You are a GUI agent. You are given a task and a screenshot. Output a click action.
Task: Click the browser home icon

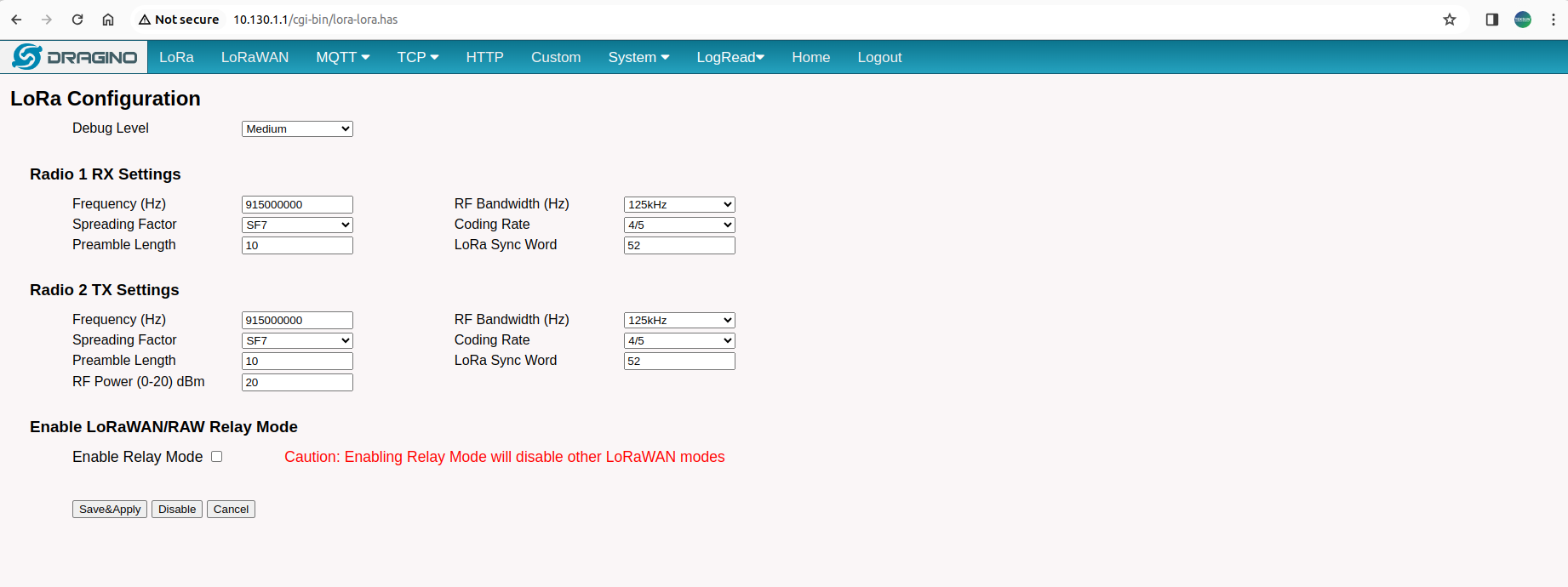pyautogui.click(x=108, y=20)
